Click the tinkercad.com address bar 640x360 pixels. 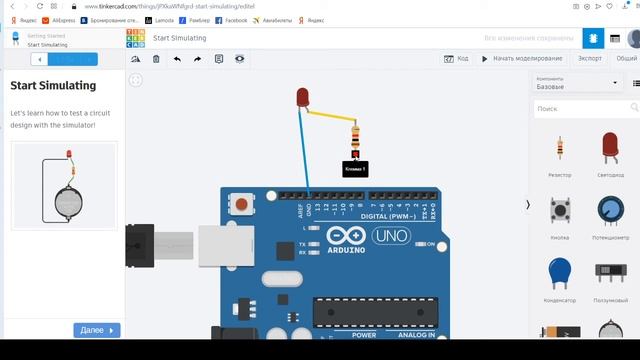pyautogui.click(x=169, y=7)
